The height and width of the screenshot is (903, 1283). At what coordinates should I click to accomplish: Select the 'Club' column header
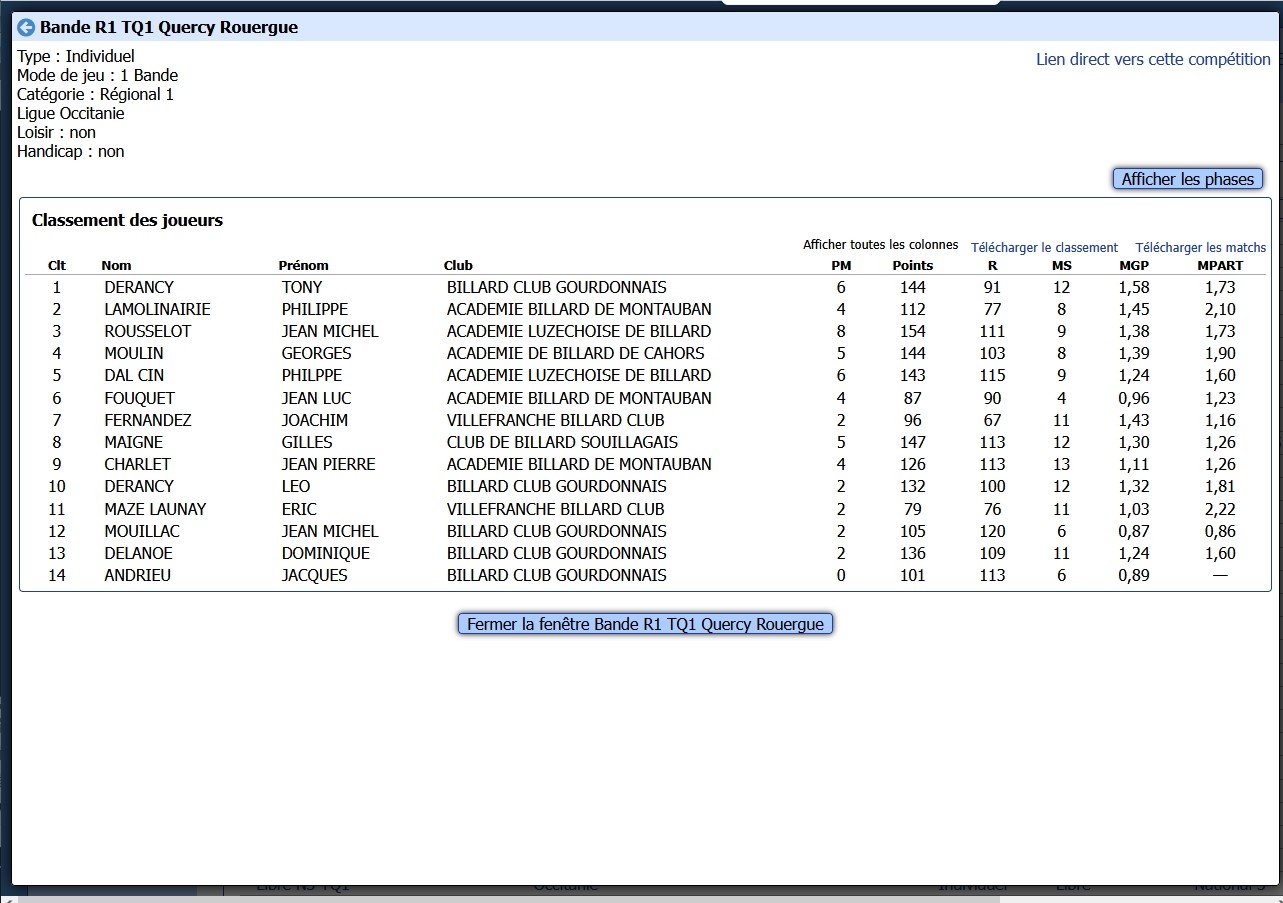(458, 266)
